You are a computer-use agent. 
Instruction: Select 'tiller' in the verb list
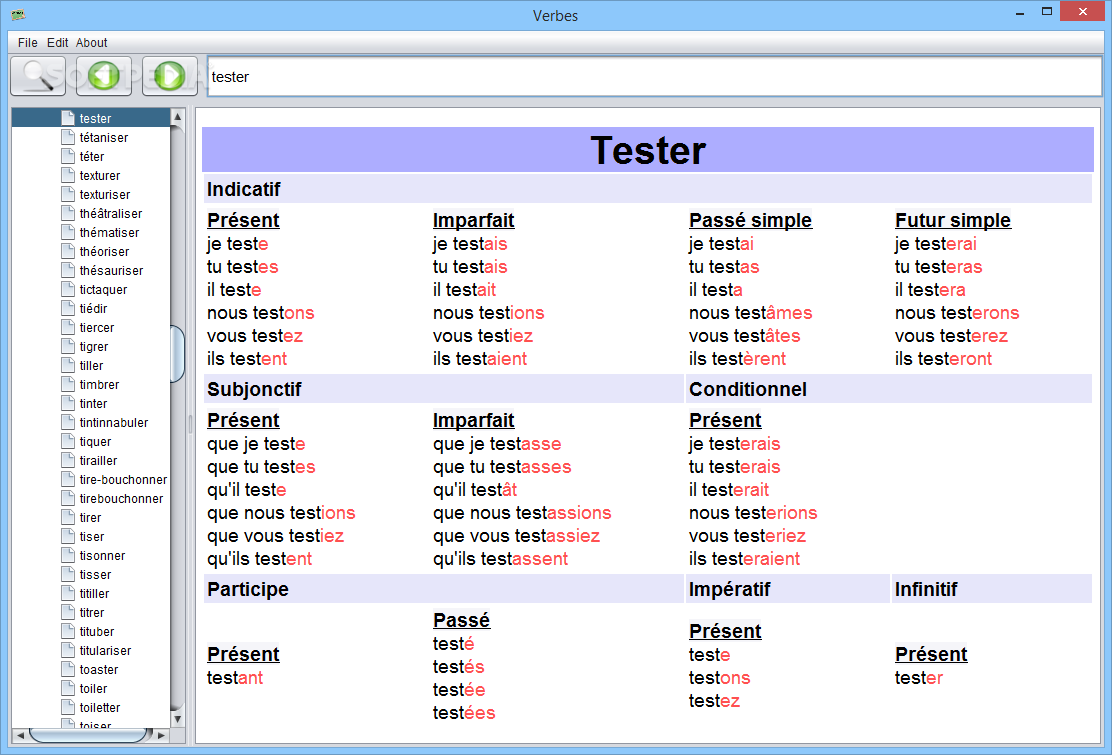91,366
